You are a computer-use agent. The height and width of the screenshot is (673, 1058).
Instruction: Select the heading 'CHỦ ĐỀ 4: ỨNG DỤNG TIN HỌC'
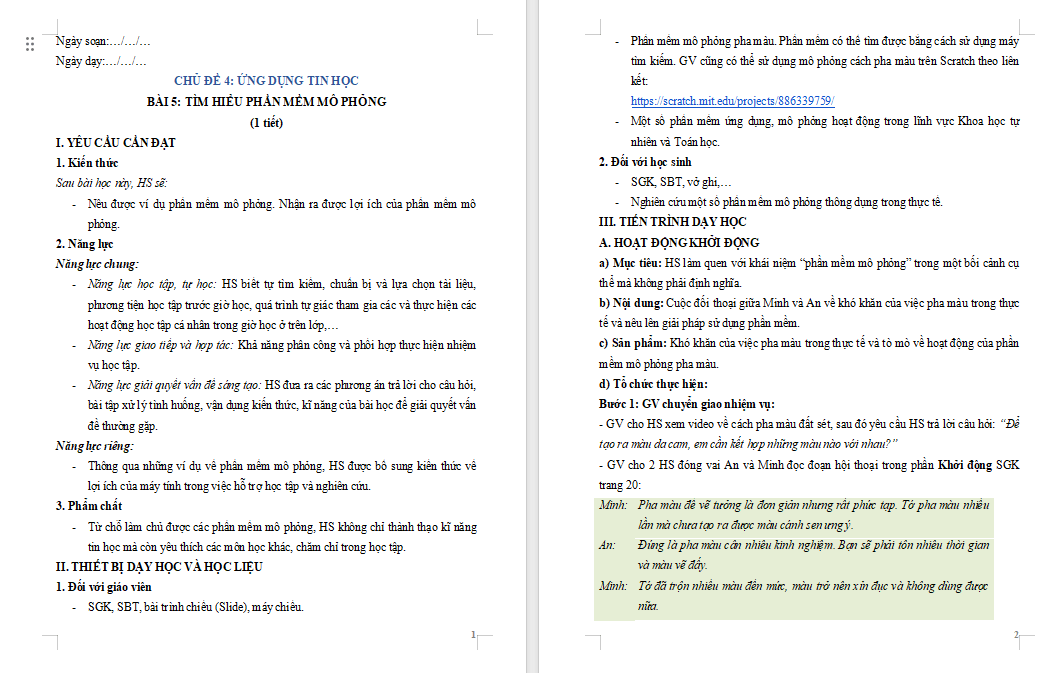266,80
